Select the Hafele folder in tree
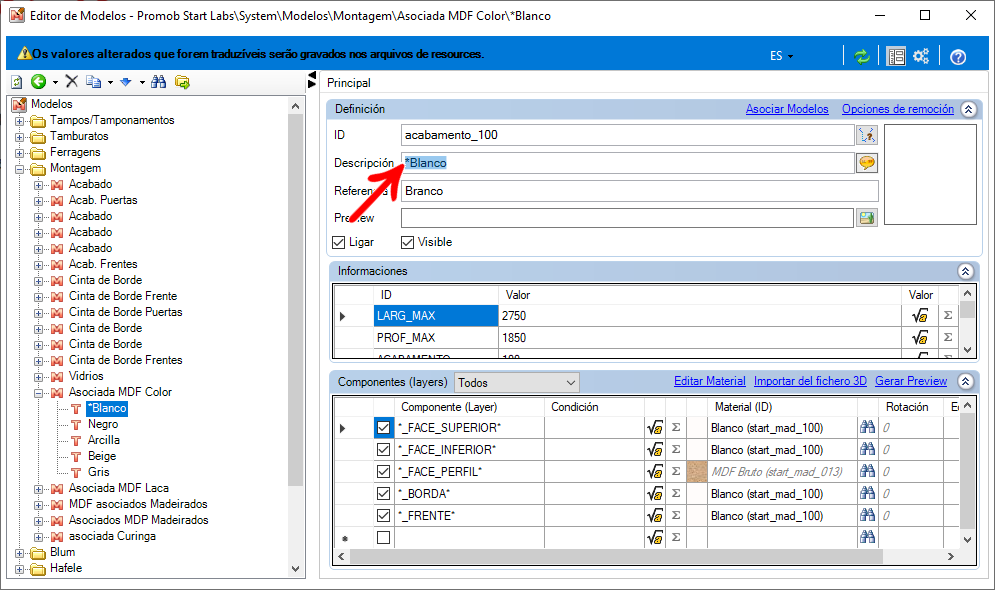Image resolution: width=995 pixels, height=590 pixels. click(66, 568)
